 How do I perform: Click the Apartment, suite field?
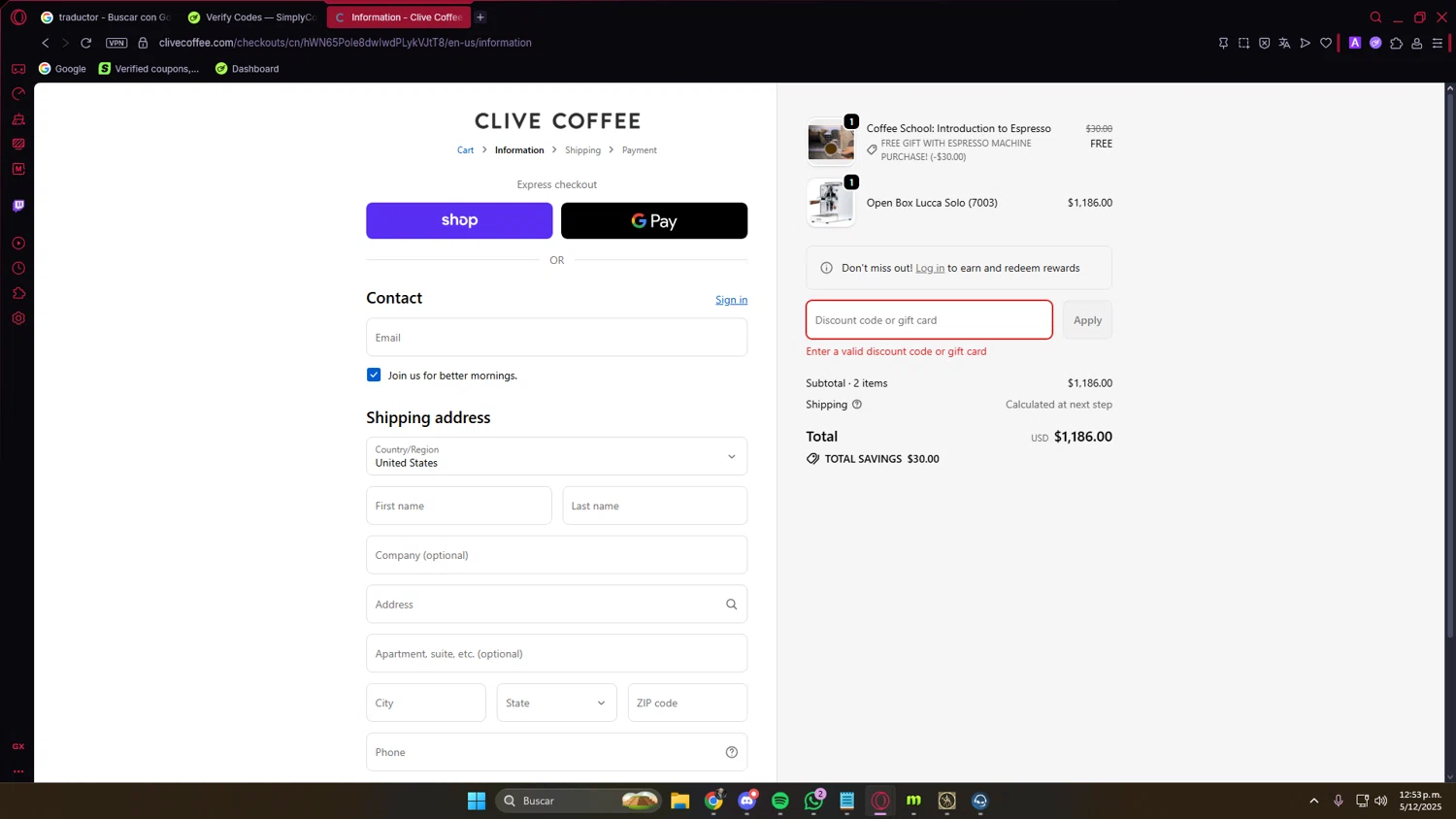click(557, 653)
